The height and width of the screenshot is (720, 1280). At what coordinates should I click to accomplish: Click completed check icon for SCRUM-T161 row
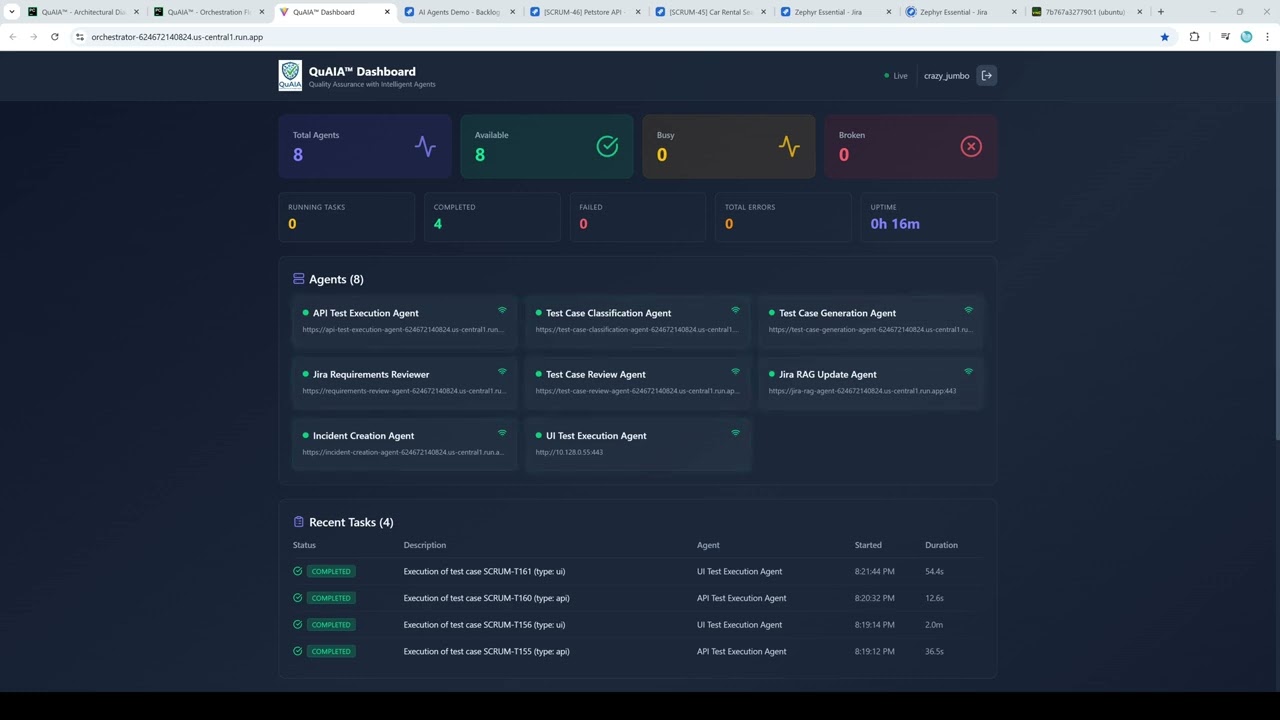point(297,571)
